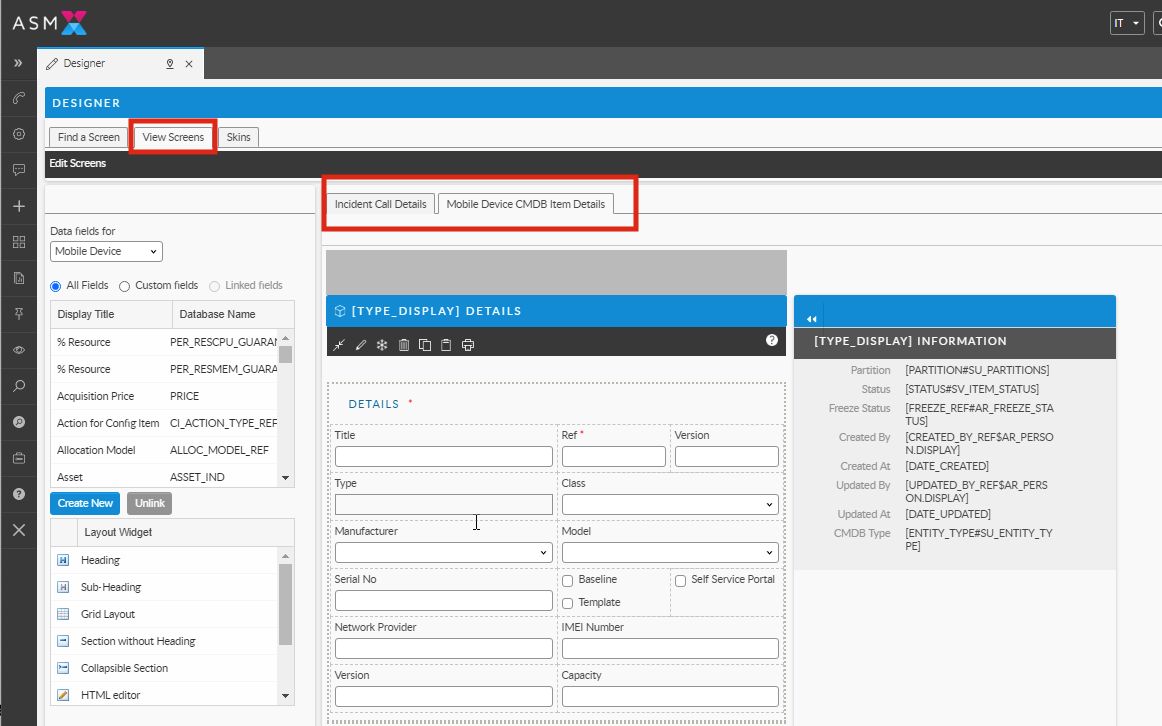Switch to the Incident Call Details tab

[380, 204]
